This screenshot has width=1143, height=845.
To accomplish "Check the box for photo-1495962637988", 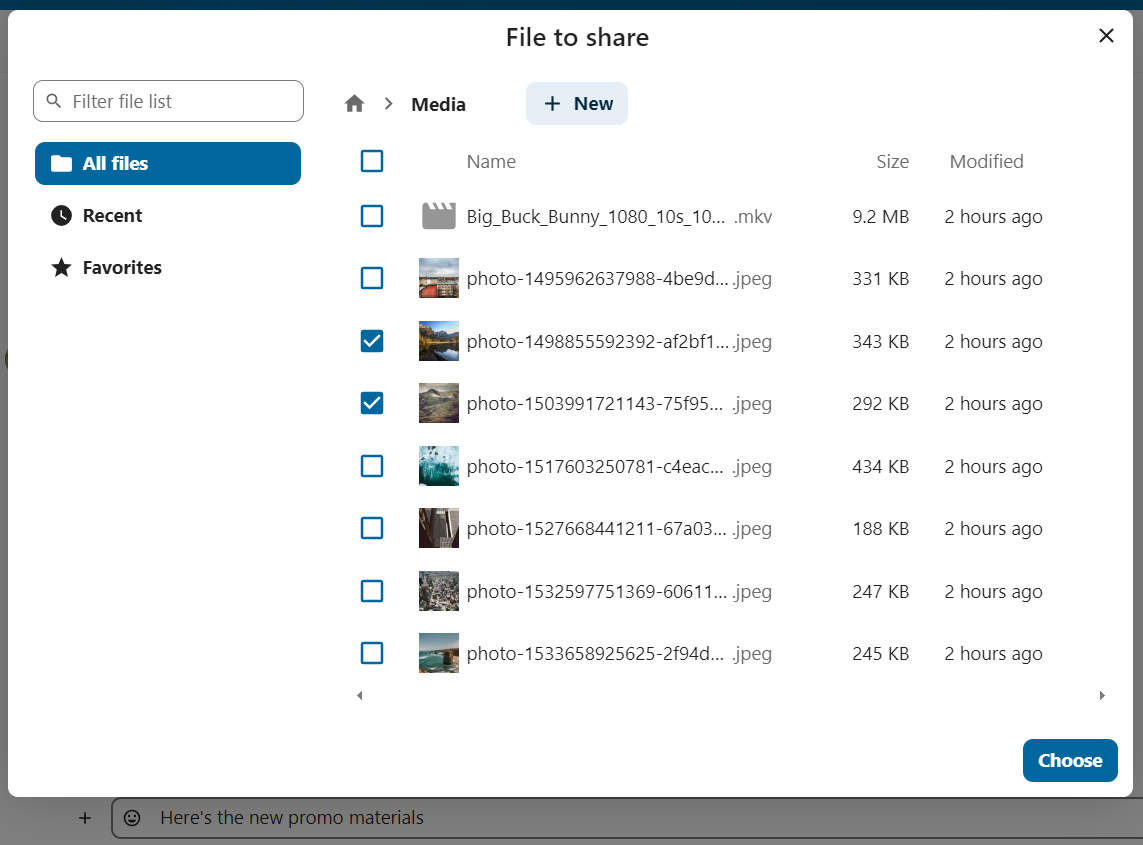I will point(372,278).
